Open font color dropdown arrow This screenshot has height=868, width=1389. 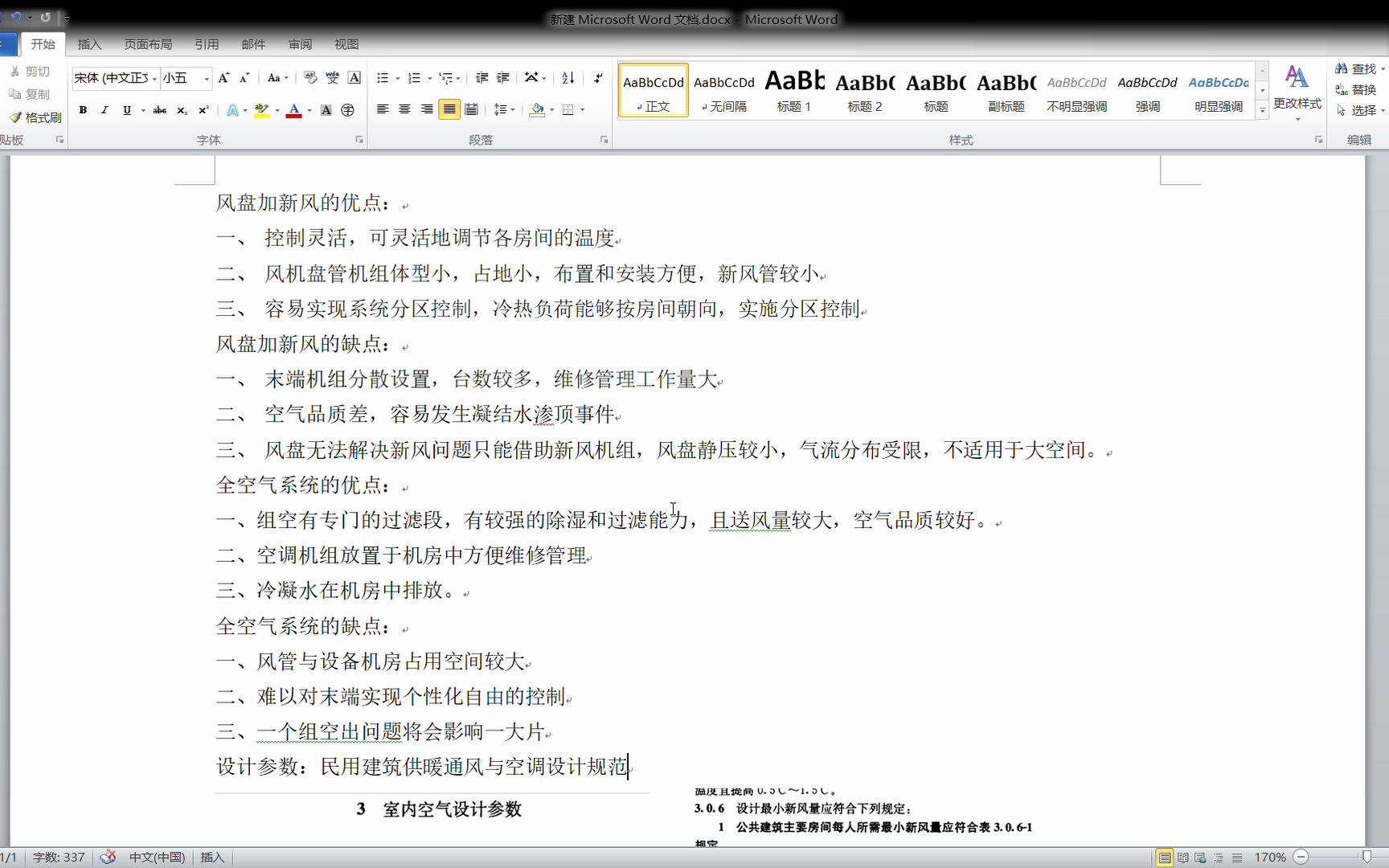[309, 110]
